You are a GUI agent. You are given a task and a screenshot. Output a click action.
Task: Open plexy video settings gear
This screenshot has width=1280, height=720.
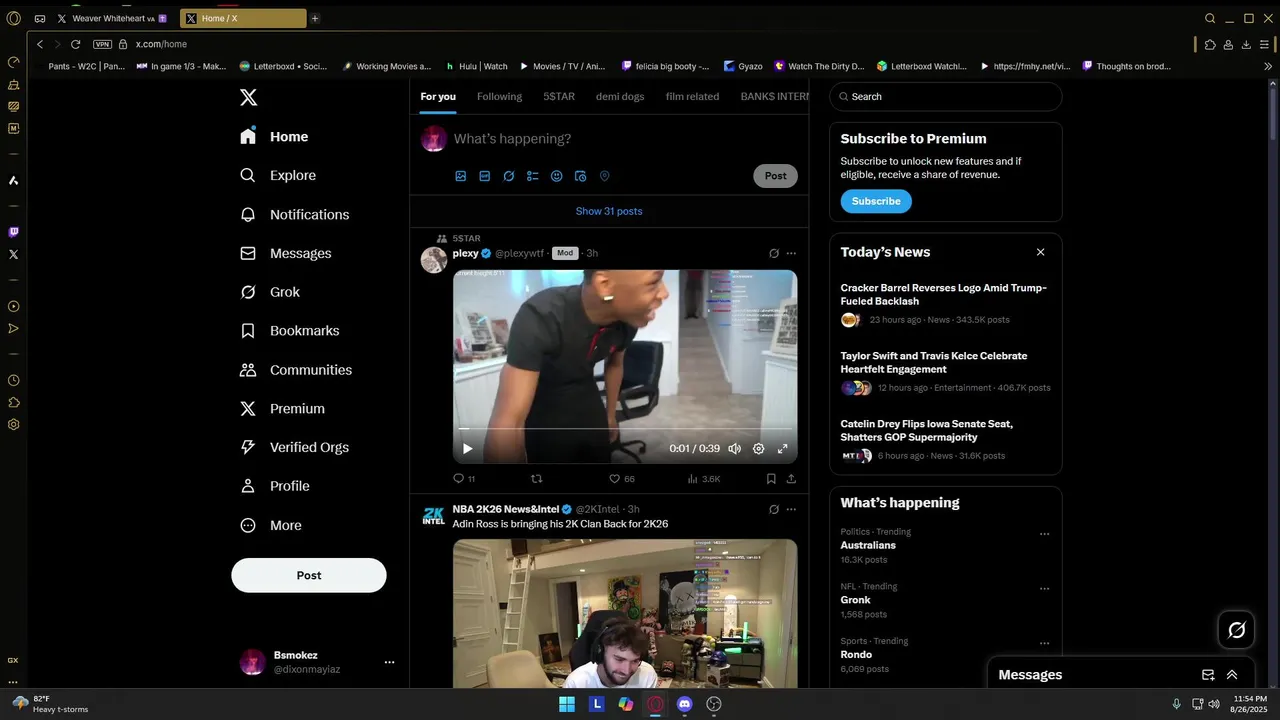pyautogui.click(x=758, y=449)
